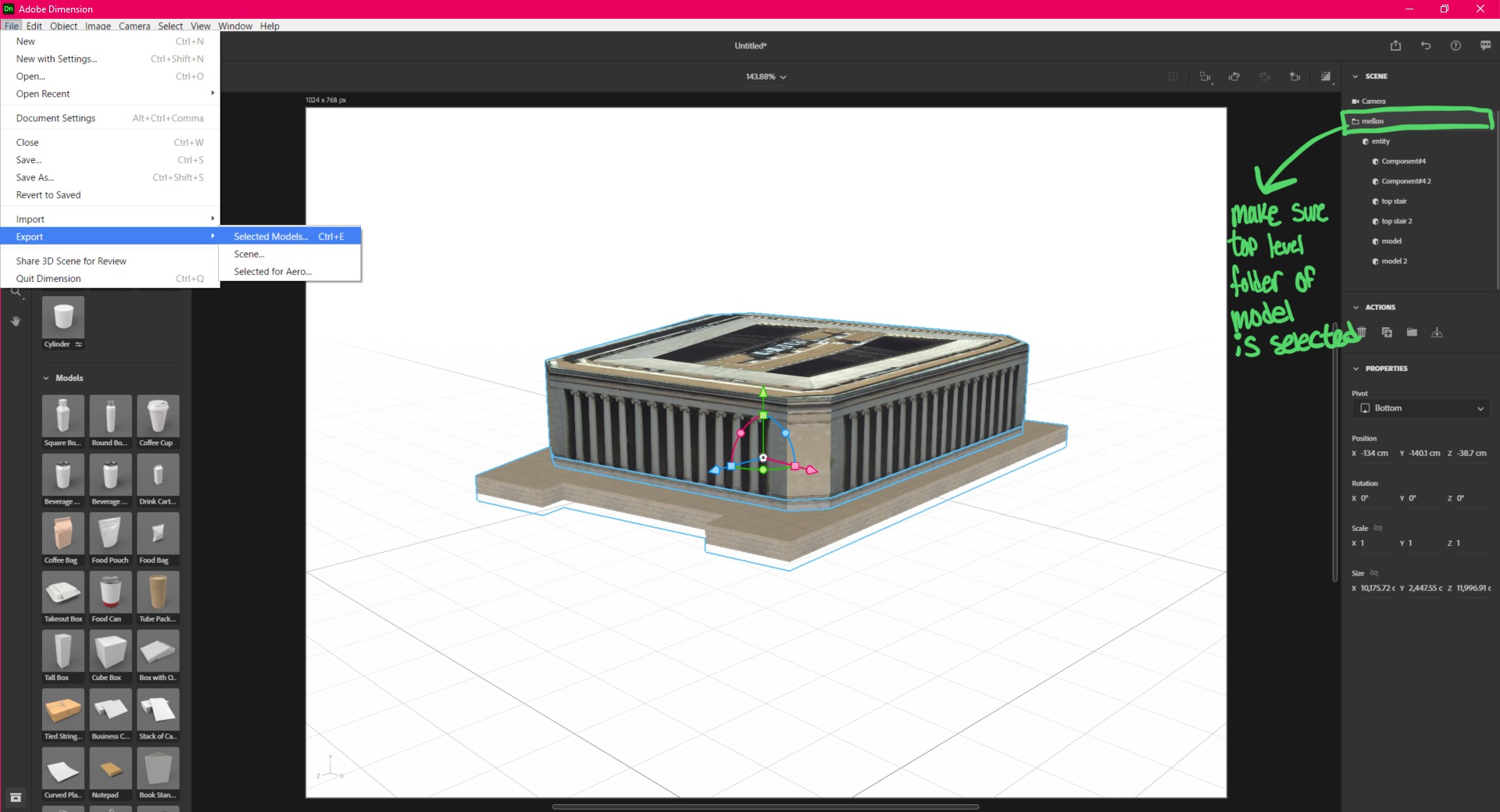Click the camera bookmarks star icon

click(x=1295, y=77)
